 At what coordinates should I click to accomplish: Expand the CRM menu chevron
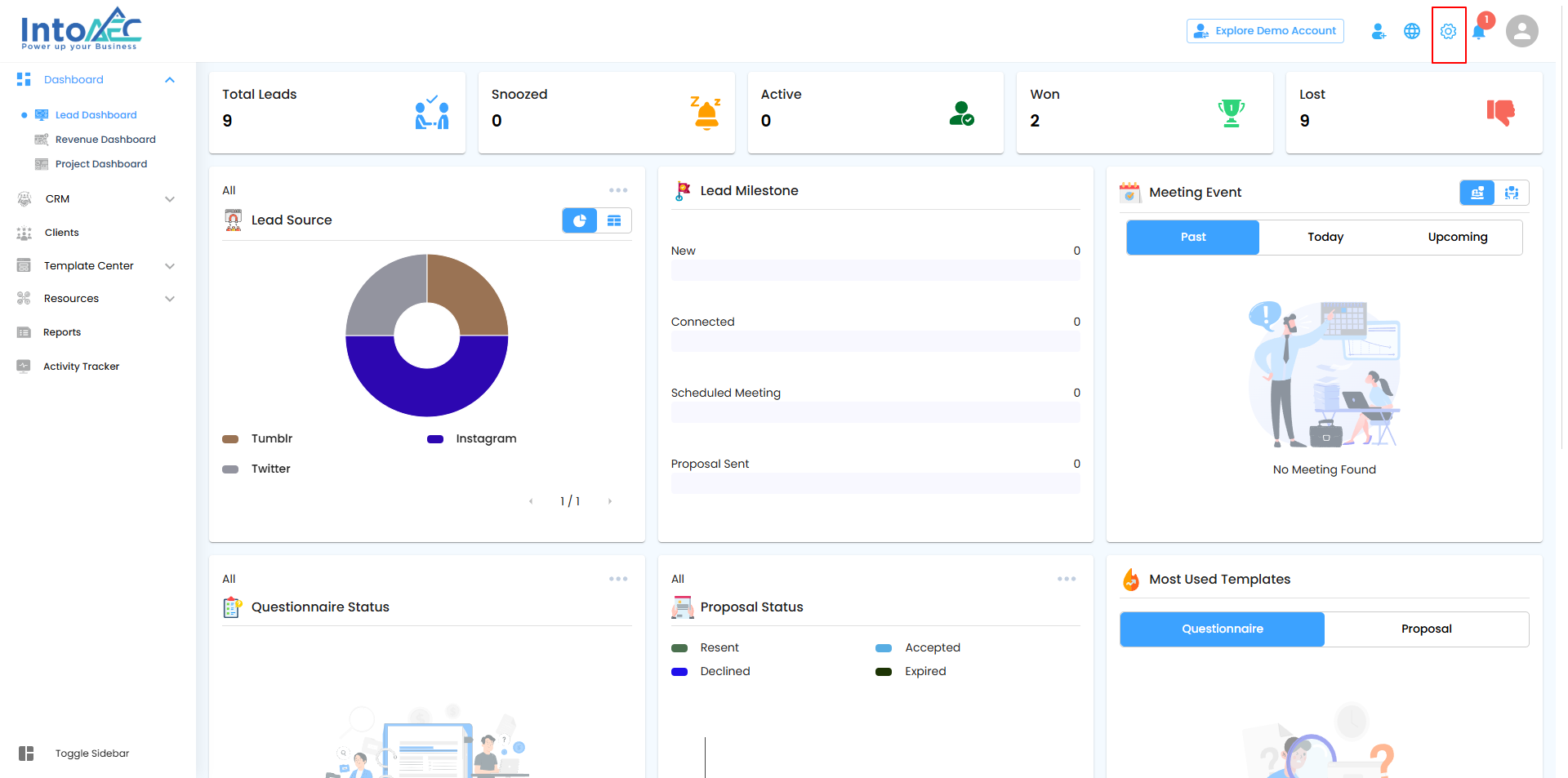tap(170, 199)
